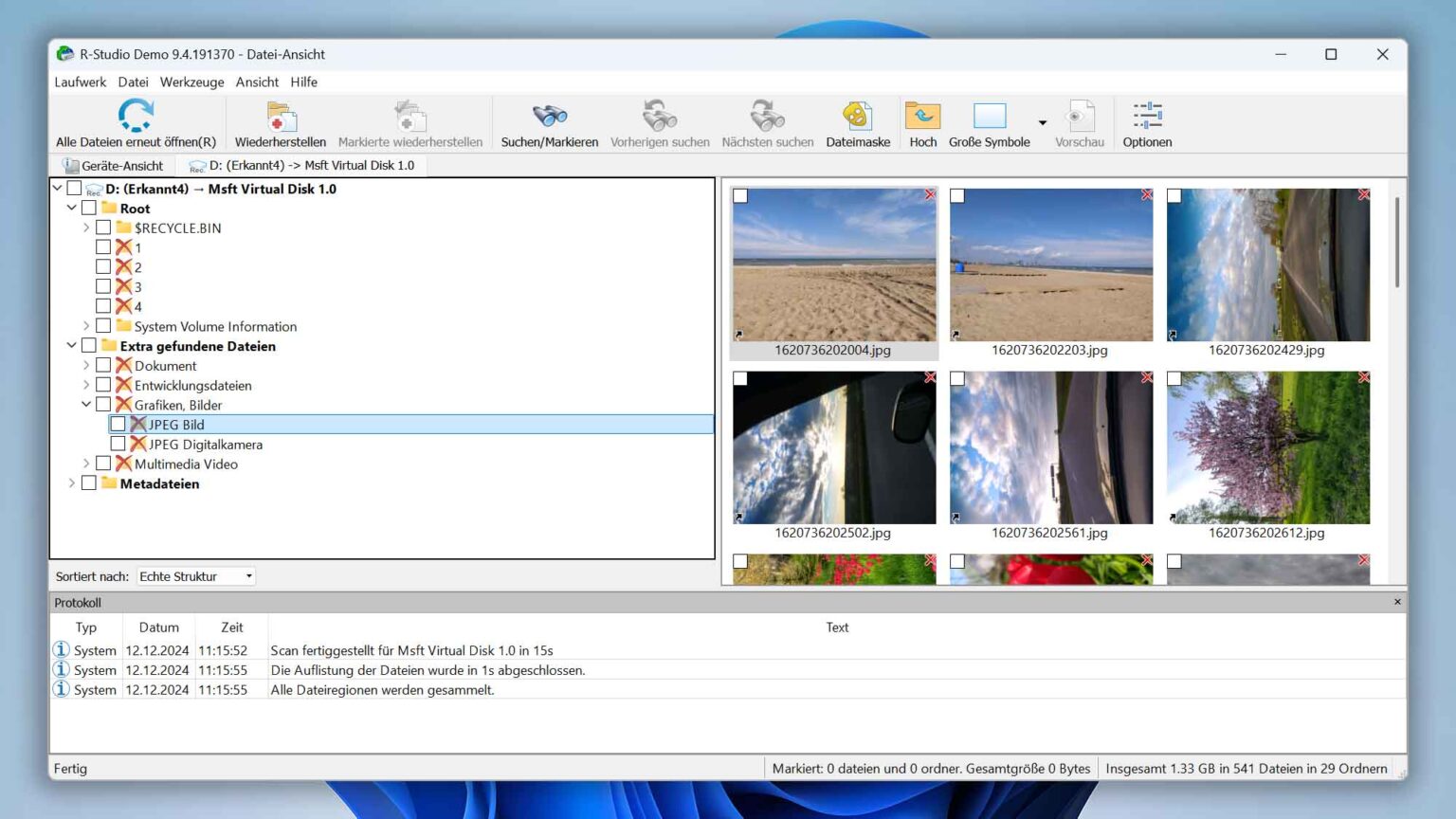Select the cherry tree thumbnail 1620736202612.jpg
Image resolution: width=1456 pixels, height=819 pixels.
(x=1267, y=447)
